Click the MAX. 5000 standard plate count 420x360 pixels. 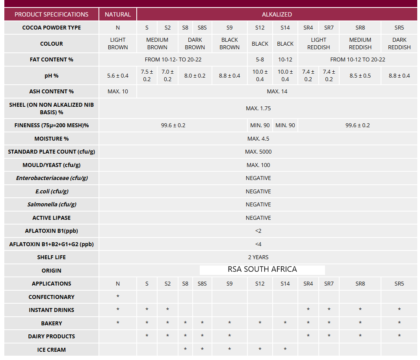(258, 152)
